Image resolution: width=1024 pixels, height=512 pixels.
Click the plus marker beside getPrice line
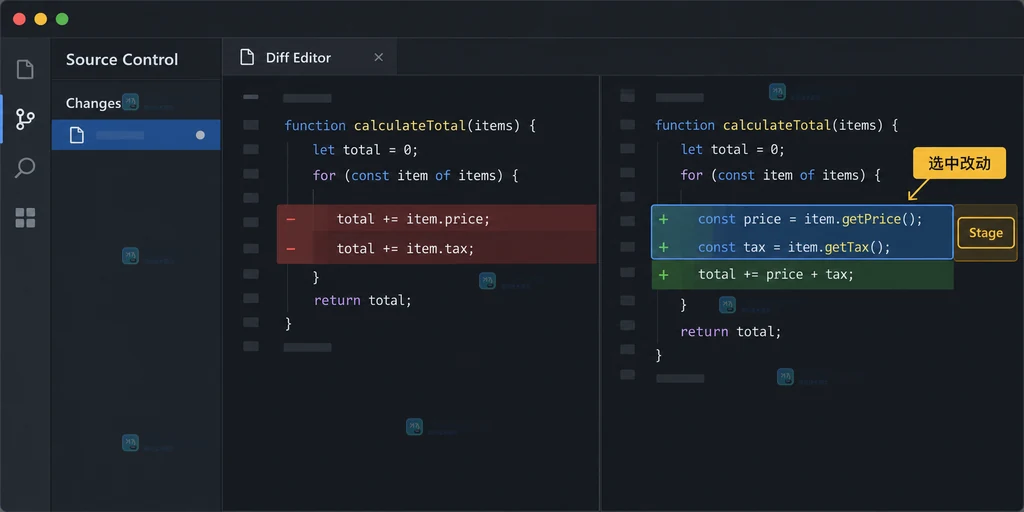[664, 219]
